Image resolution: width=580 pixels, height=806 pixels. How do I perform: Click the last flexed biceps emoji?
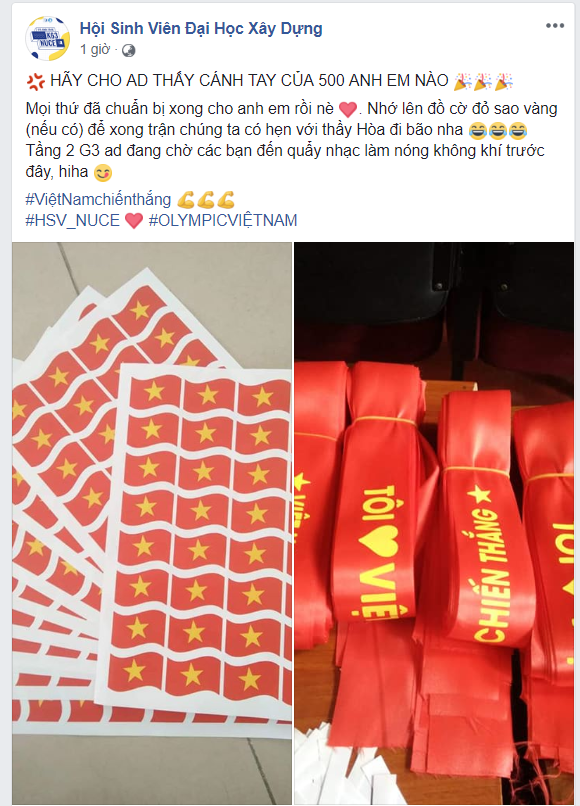click(226, 199)
